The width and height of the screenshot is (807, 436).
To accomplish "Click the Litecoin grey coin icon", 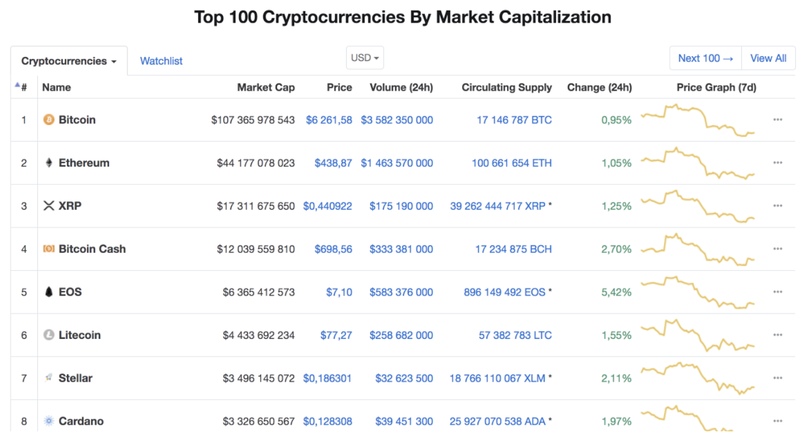I will [48, 335].
